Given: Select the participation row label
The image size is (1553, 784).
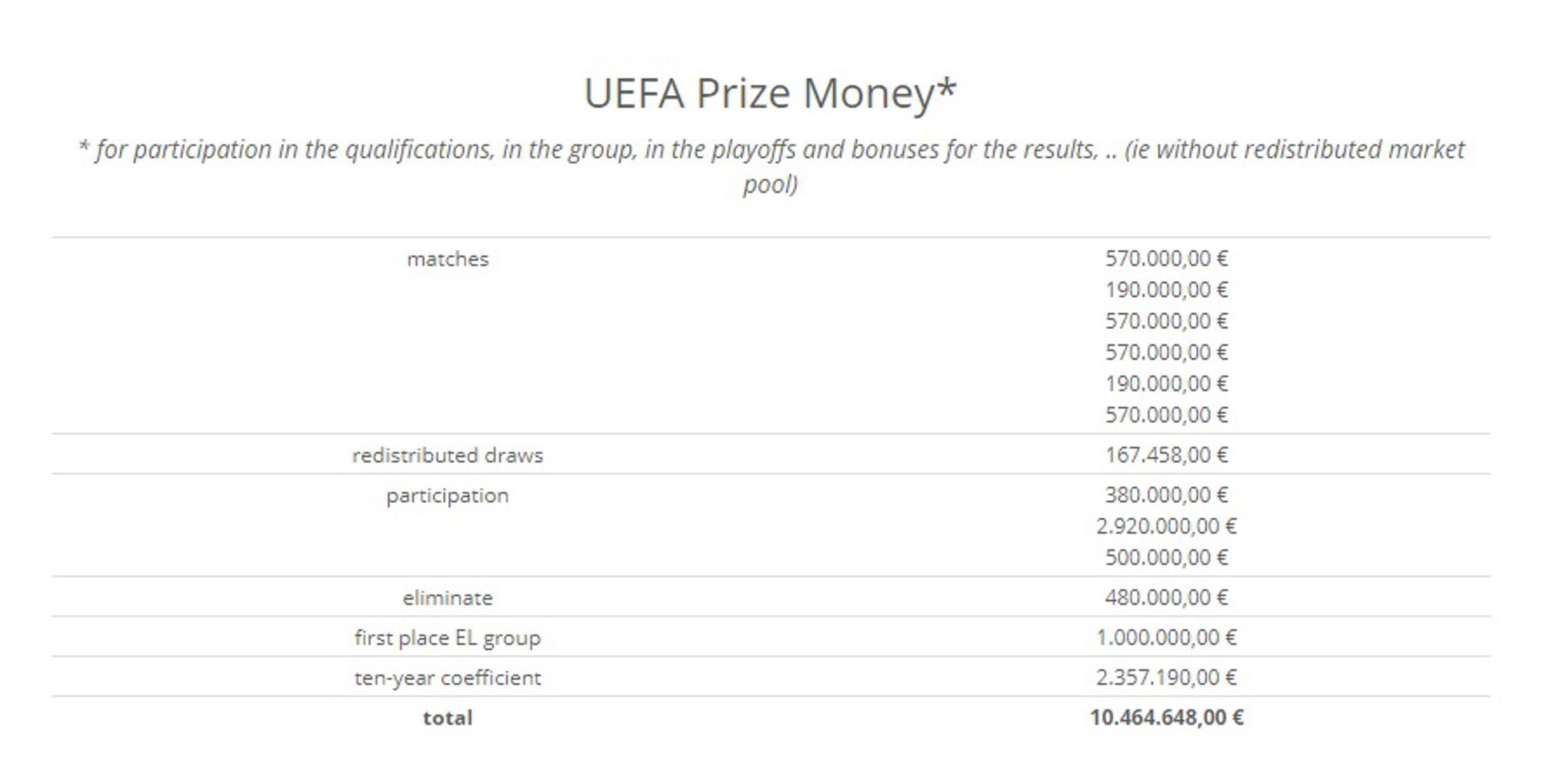Looking at the screenshot, I should [x=447, y=496].
